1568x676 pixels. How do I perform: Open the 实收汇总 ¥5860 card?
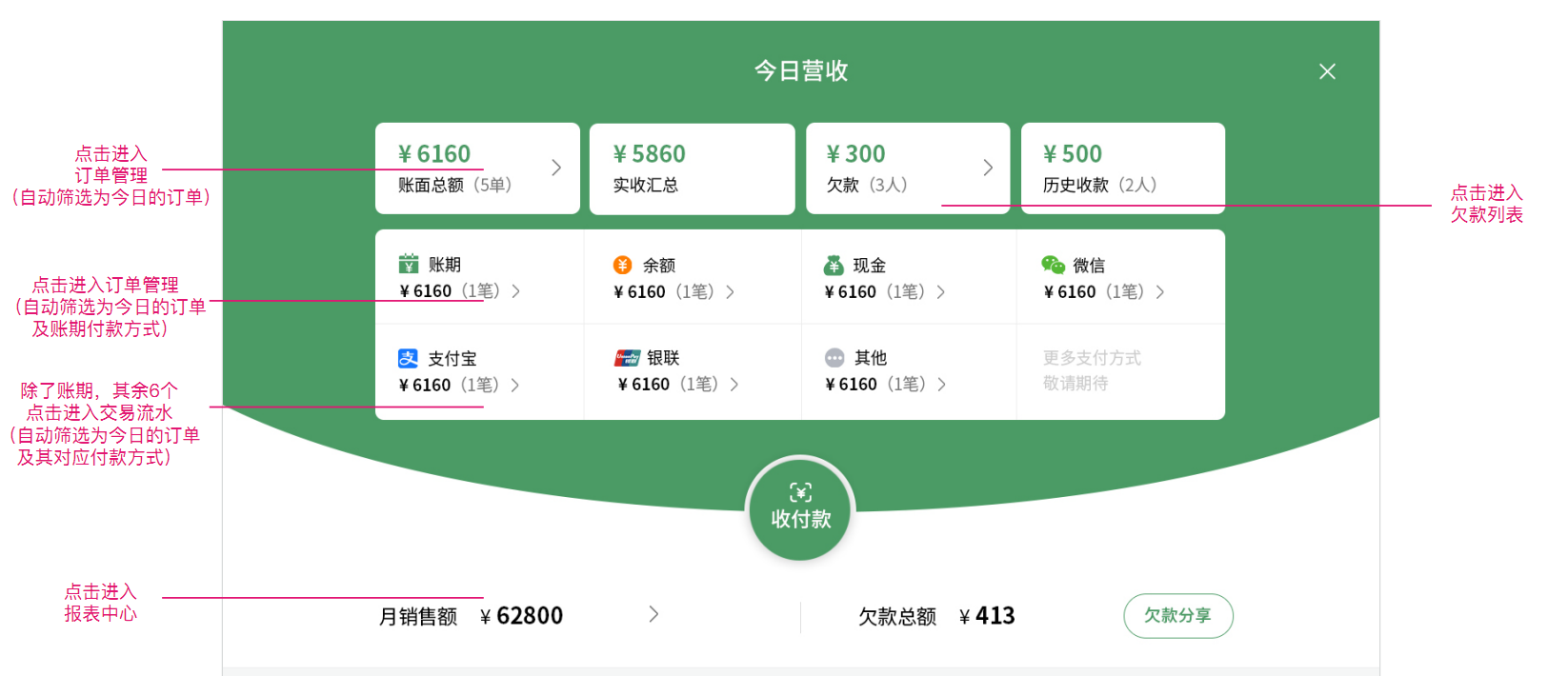pyautogui.click(x=692, y=169)
